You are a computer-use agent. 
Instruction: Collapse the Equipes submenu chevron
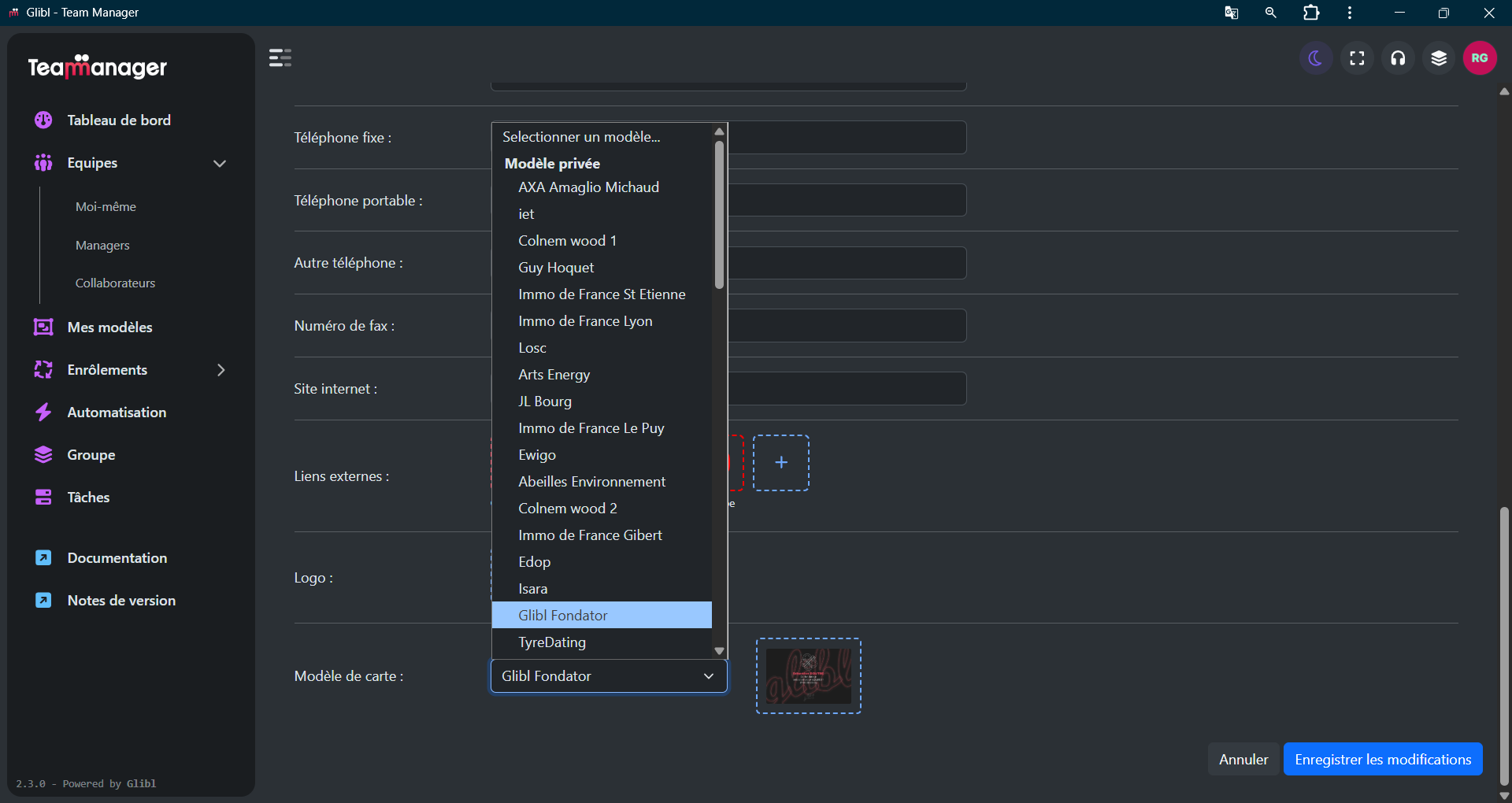click(220, 164)
